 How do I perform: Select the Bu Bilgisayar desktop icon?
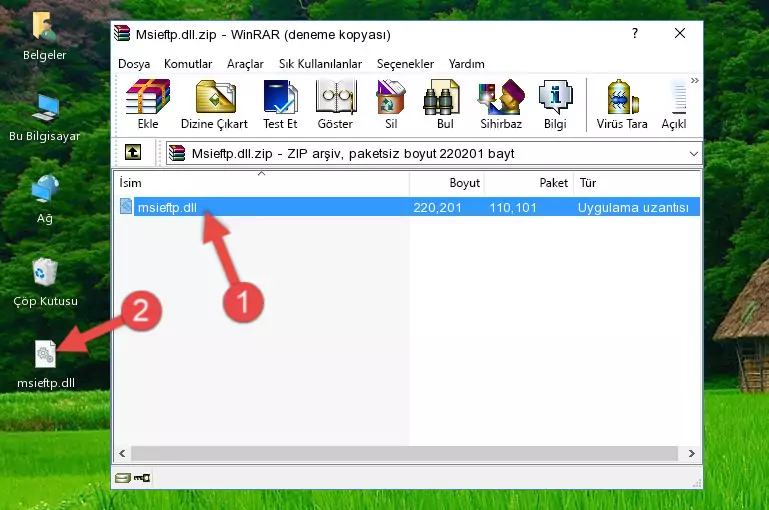[x=44, y=118]
